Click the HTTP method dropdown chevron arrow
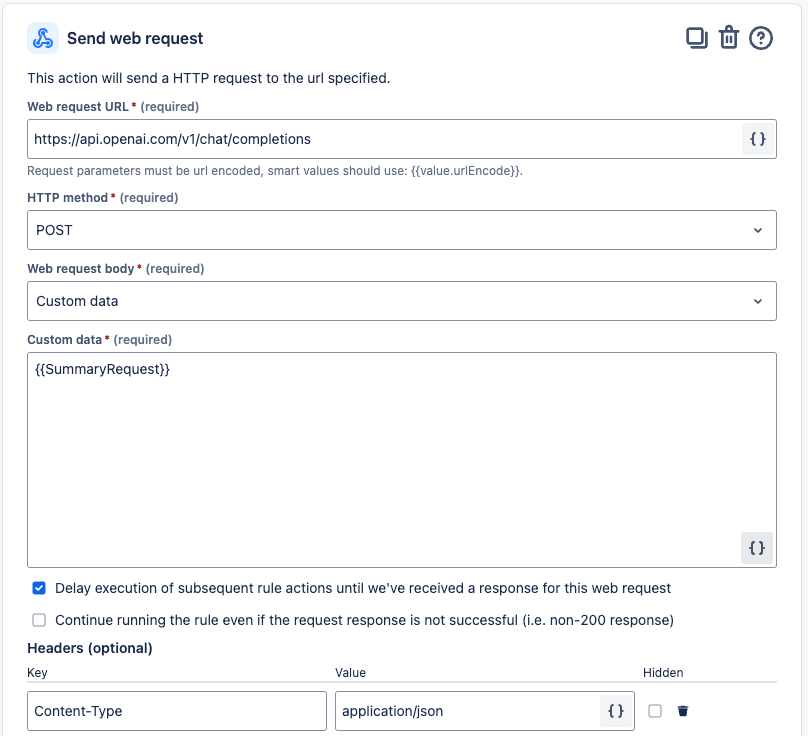 pos(758,230)
